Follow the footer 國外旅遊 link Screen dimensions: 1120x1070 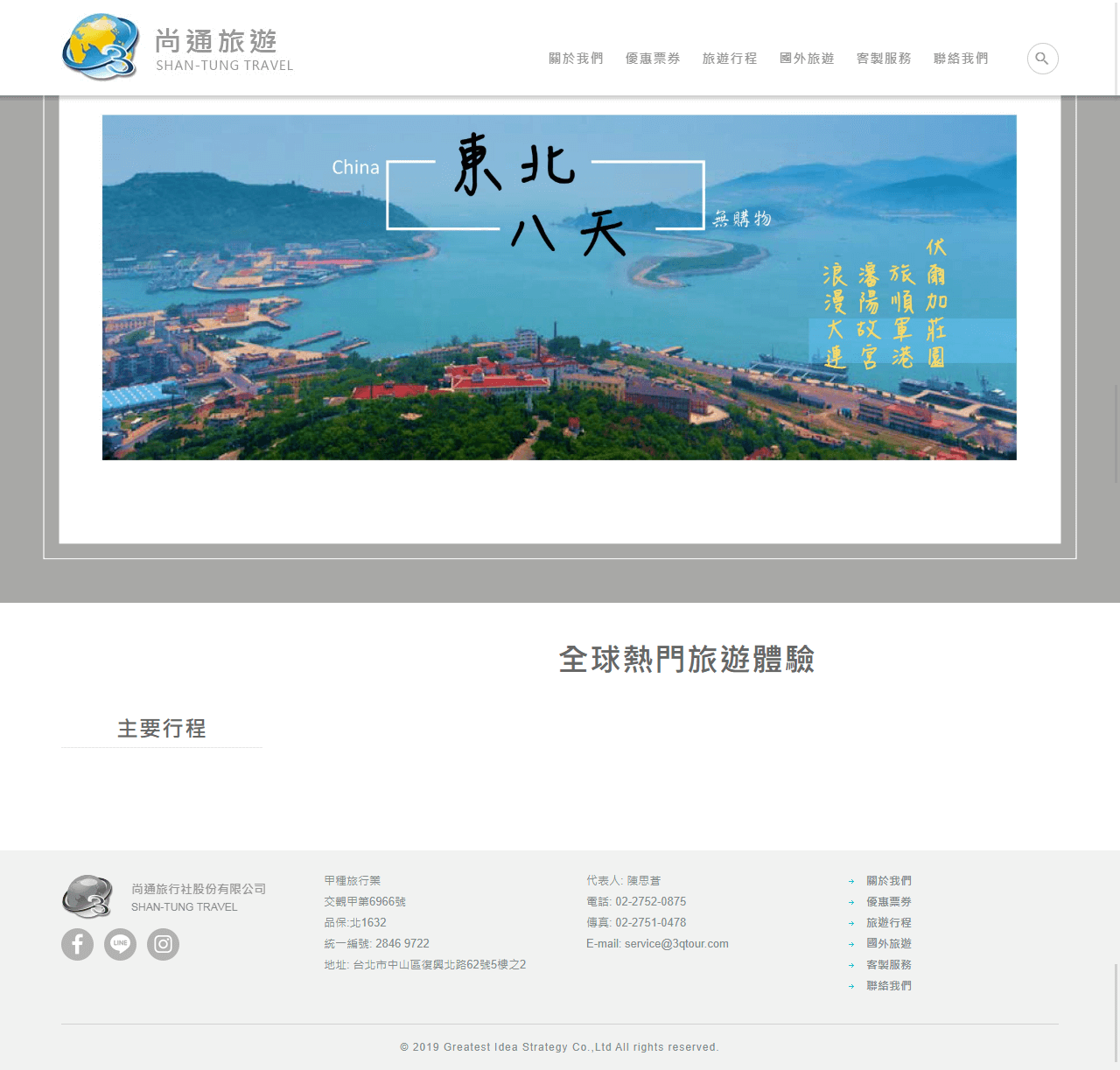[889, 944]
